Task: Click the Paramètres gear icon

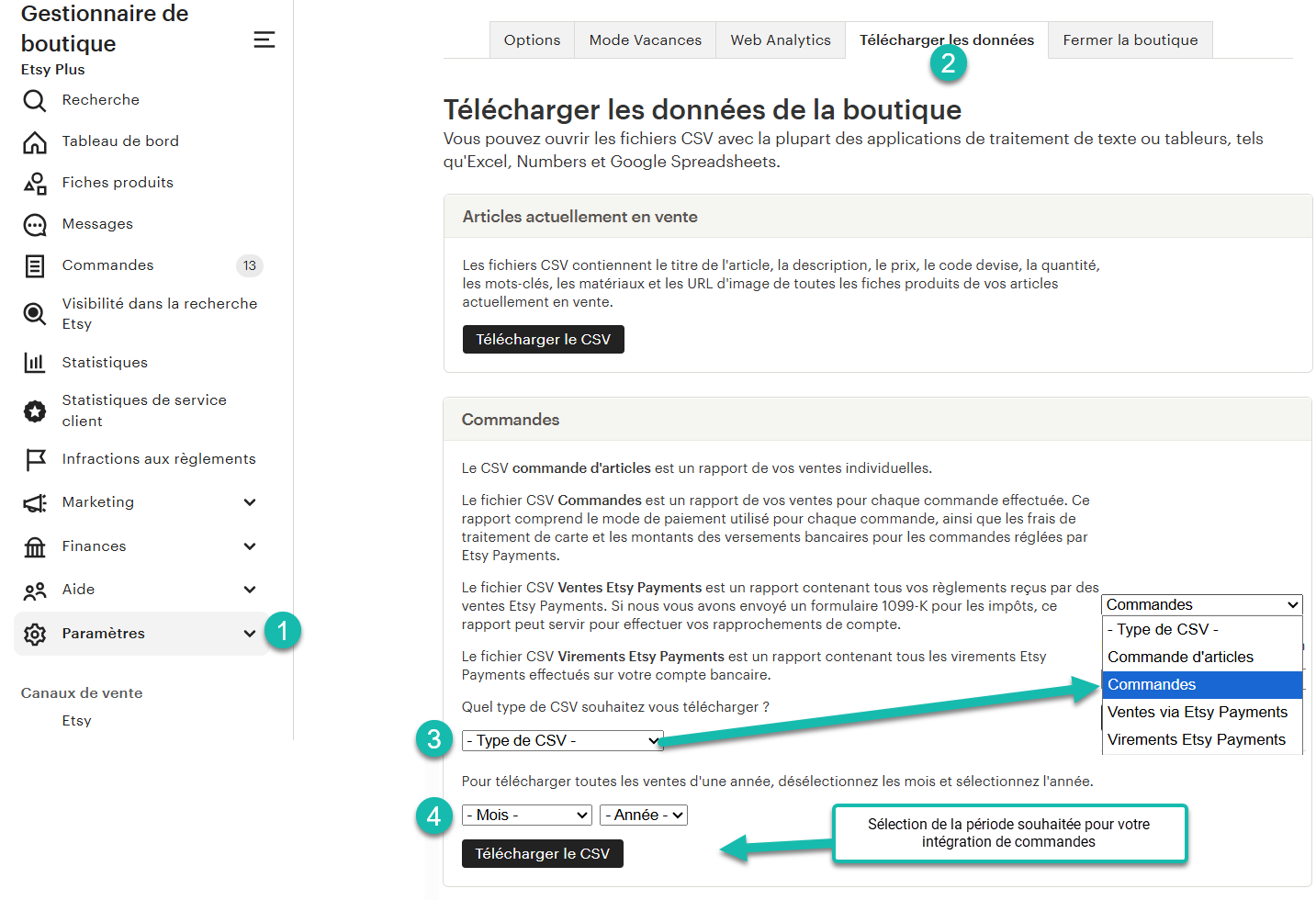Action: coord(35,634)
